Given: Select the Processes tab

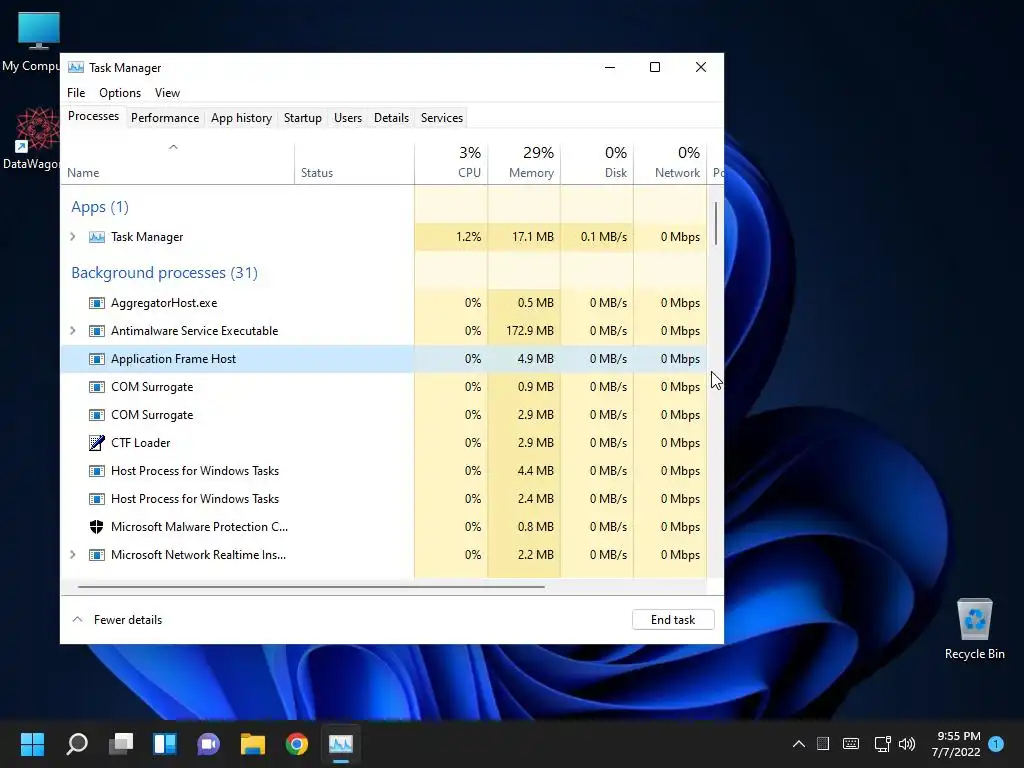Looking at the screenshot, I should click(x=93, y=116).
